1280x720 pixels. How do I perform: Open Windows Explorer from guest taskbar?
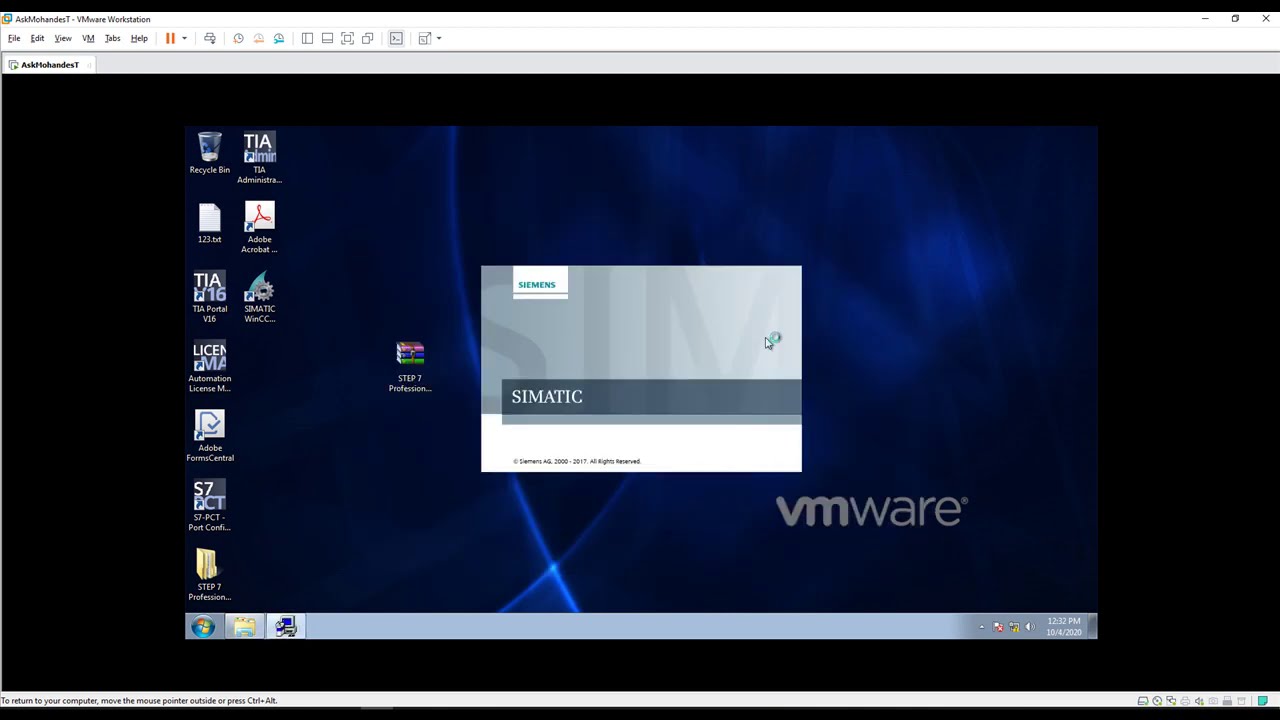(x=245, y=627)
